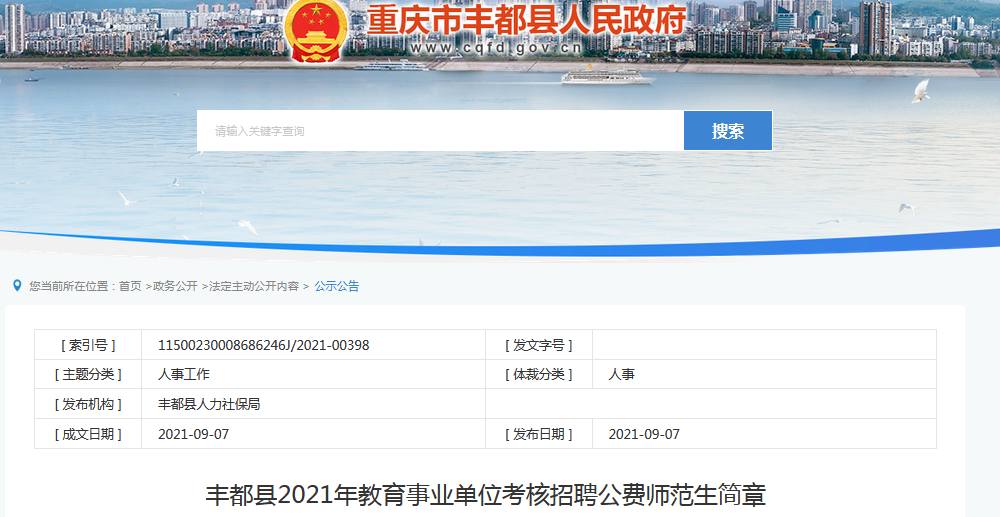Click the 丰都县人力社保局 value cell
The height and width of the screenshot is (517, 1000).
(313, 404)
